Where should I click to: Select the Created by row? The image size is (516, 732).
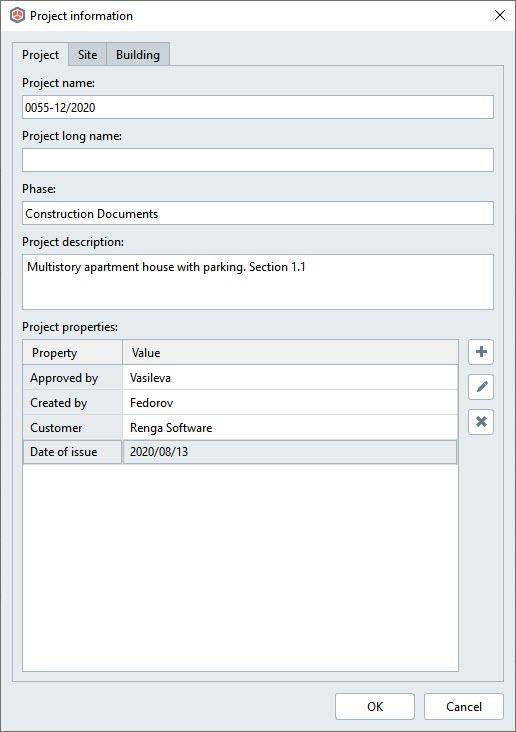(240, 402)
